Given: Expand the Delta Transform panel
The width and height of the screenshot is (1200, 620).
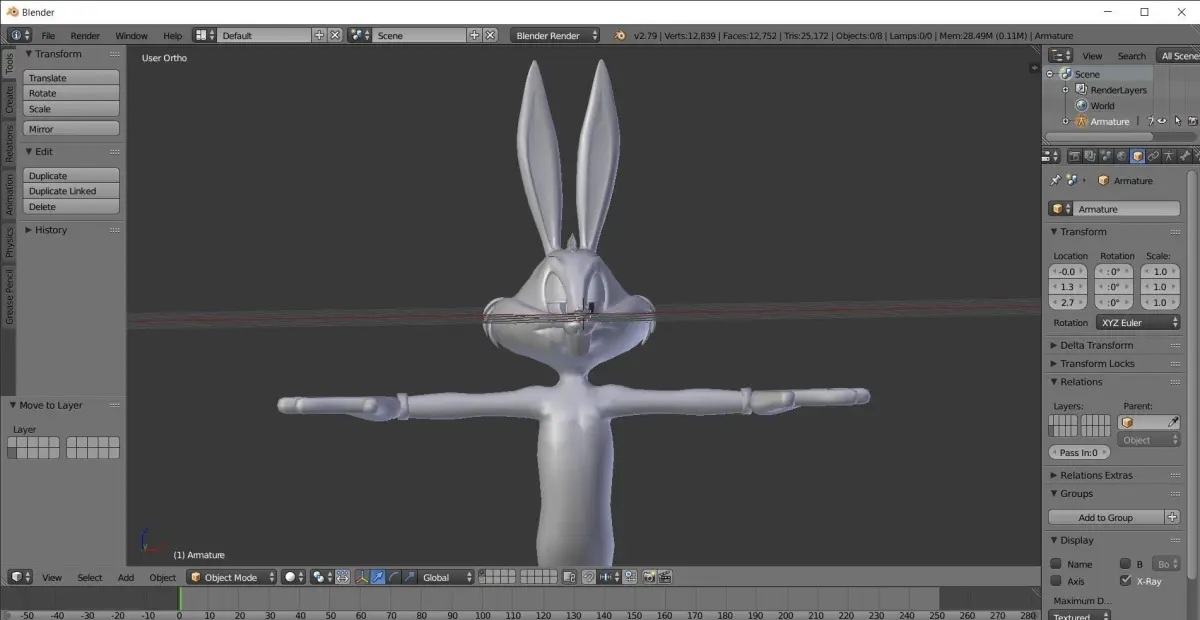Looking at the screenshot, I should coord(1096,345).
